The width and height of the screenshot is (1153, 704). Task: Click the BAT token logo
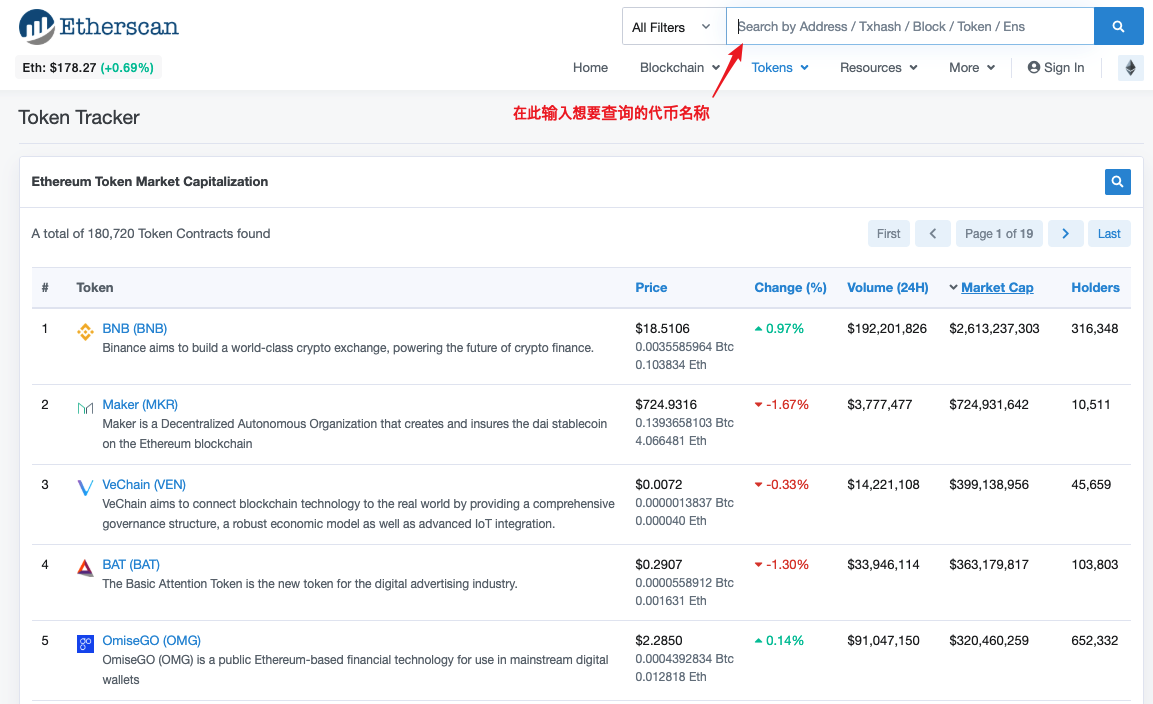[85, 567]
